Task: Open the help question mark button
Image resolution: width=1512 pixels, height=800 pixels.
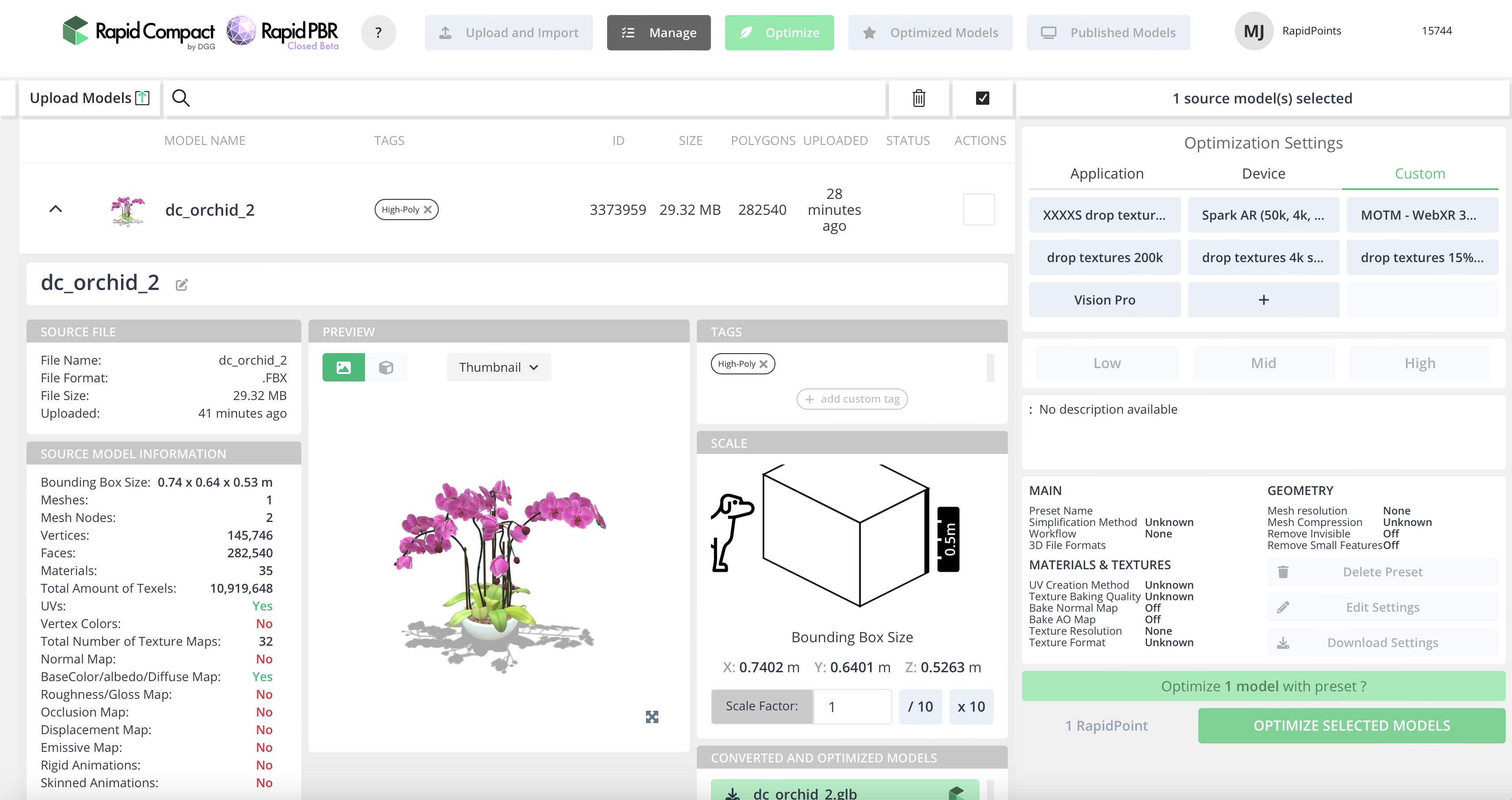Action: point(378,32)
